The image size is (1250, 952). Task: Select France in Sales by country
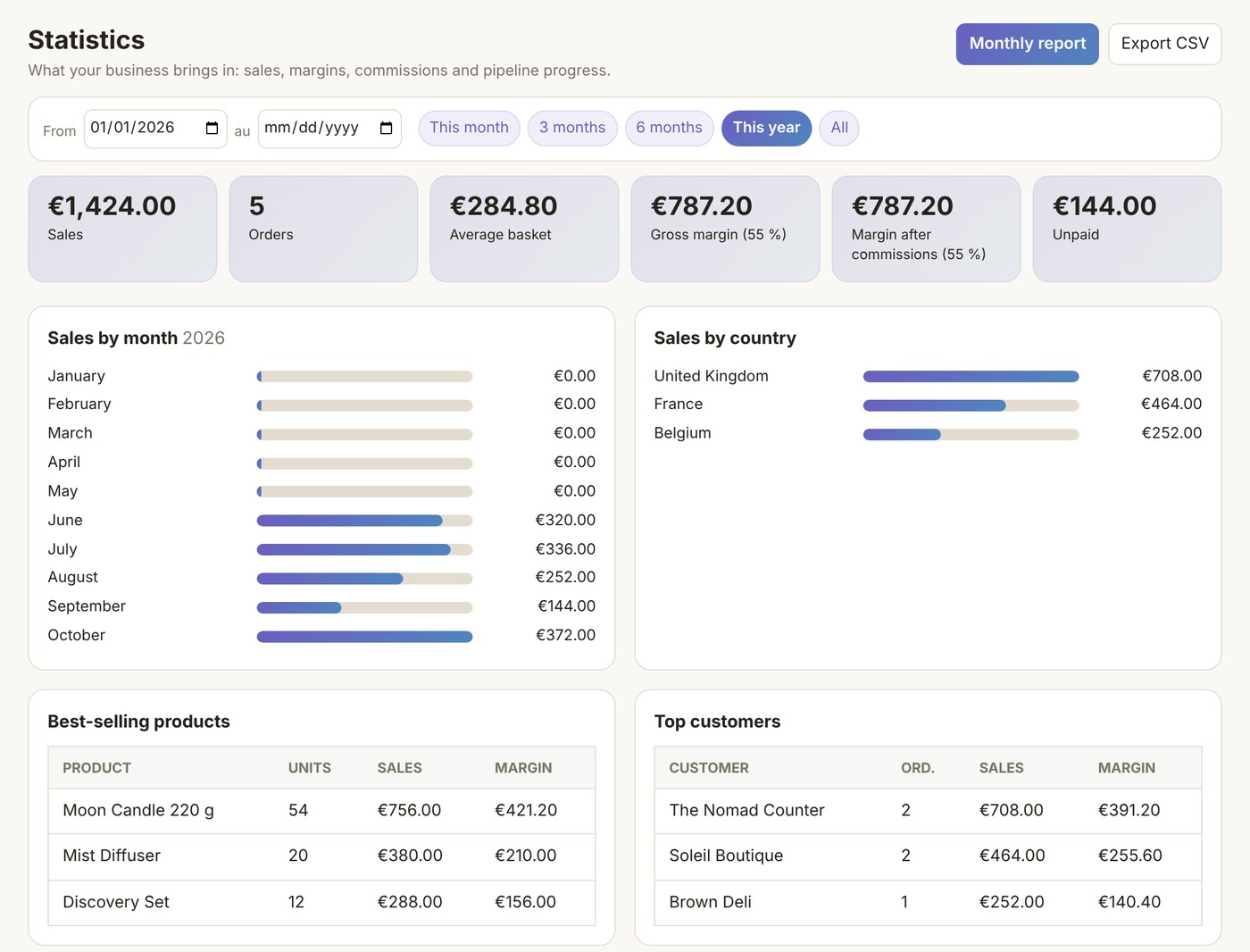click(679, 405)
